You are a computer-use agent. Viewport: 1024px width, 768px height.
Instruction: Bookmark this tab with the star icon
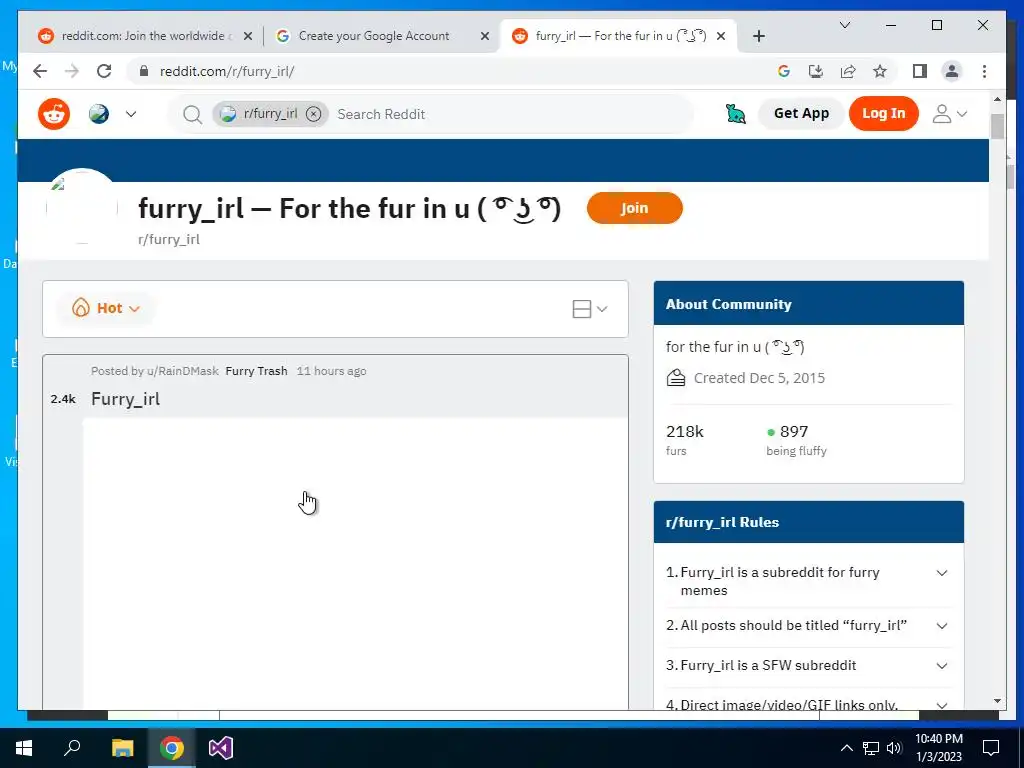click(880, 71)
